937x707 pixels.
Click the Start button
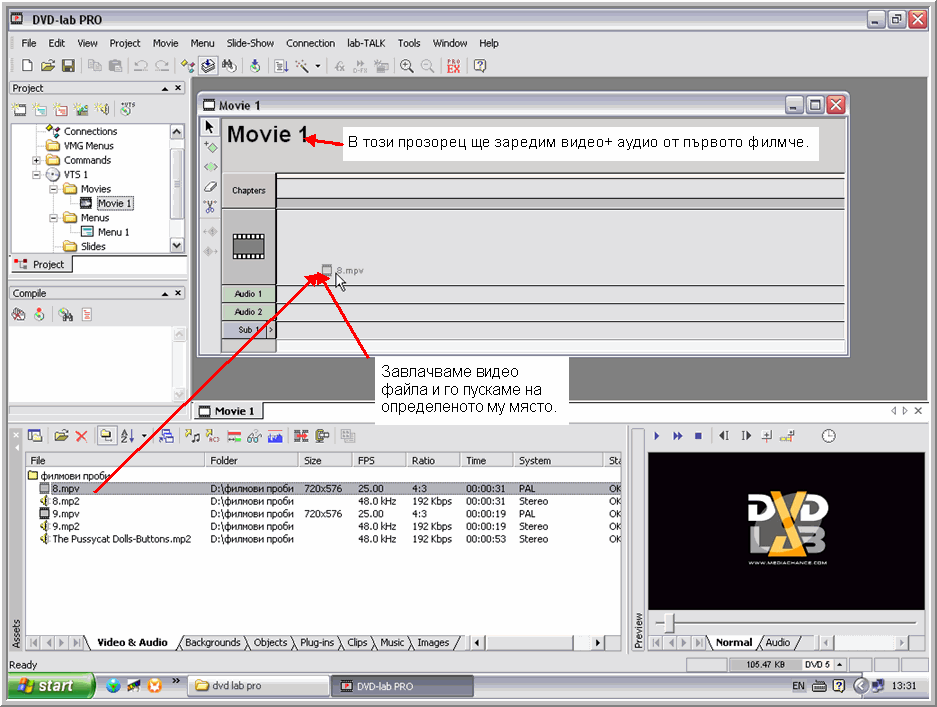coord(51,685)
